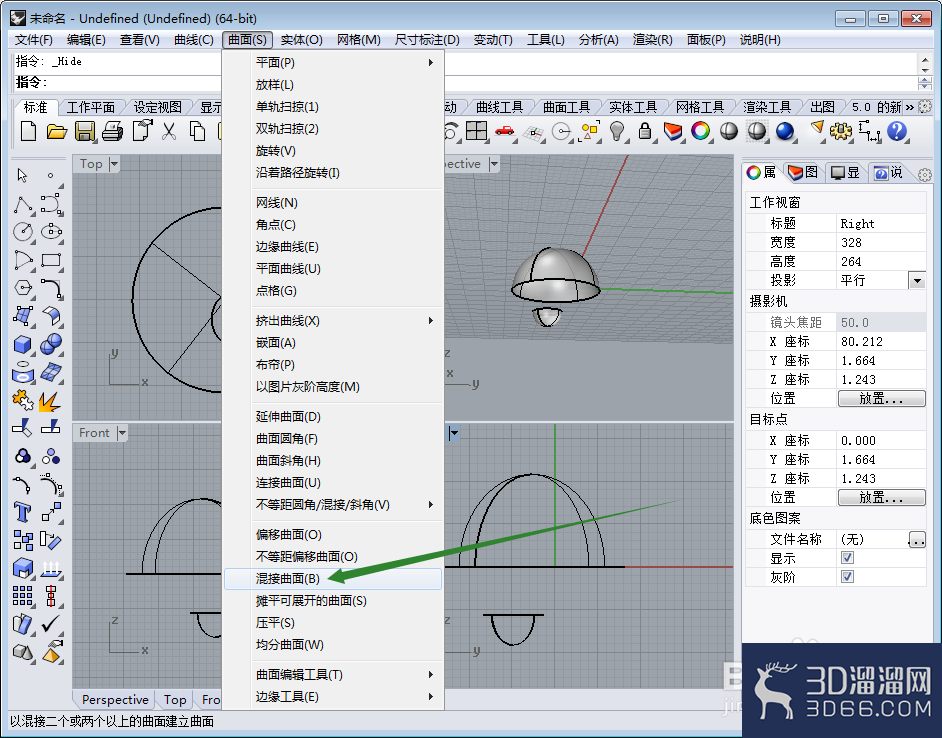
Task: Click the blue render sphere icon
Action: coord(785,130)
